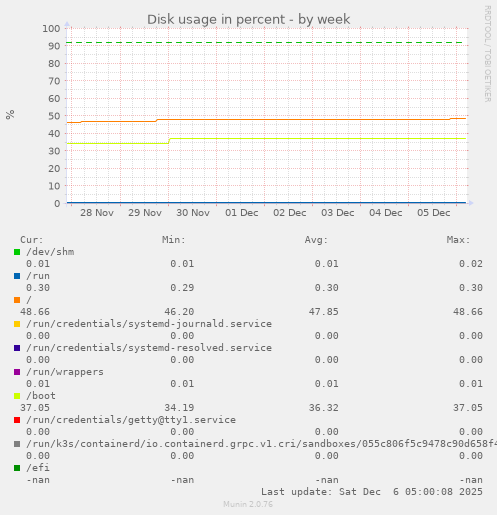Click the orange root usage line

point(267,119)
